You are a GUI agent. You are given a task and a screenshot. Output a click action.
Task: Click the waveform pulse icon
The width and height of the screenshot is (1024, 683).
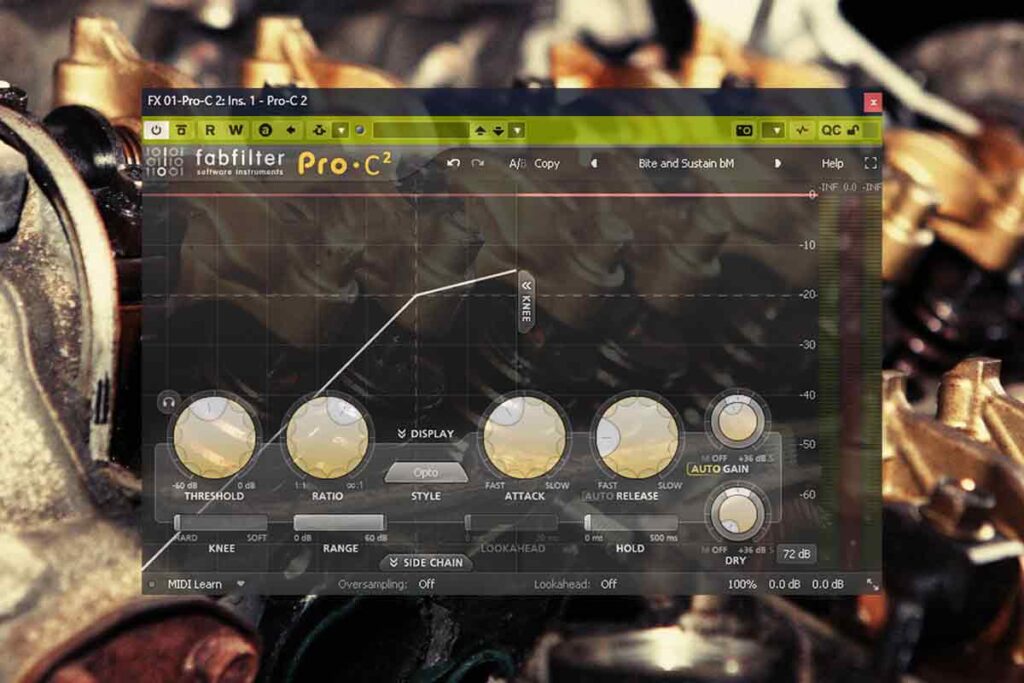click(802, 131)
